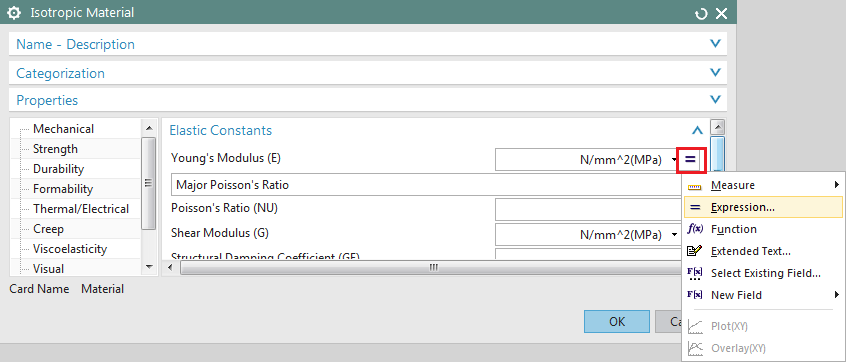Click the Plot(XY) menu entry

click(763, 326)
